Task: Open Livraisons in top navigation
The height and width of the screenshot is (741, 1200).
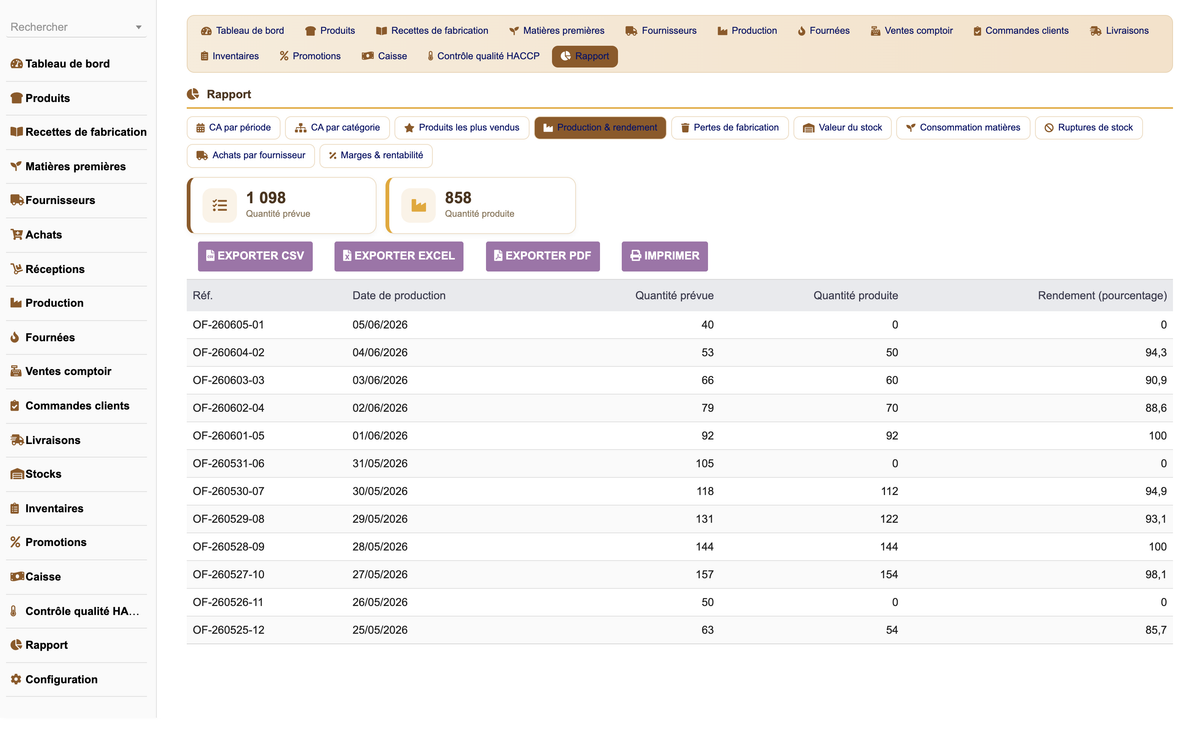Action: coord(1119,31)
